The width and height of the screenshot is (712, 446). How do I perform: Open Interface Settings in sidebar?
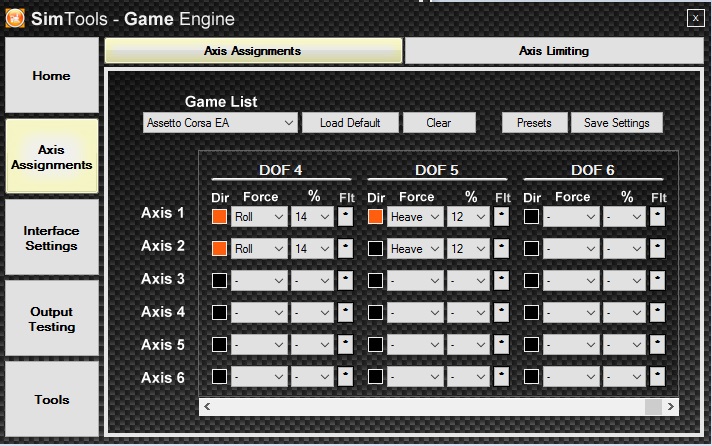pyautogui.click(x=52, y=238)
